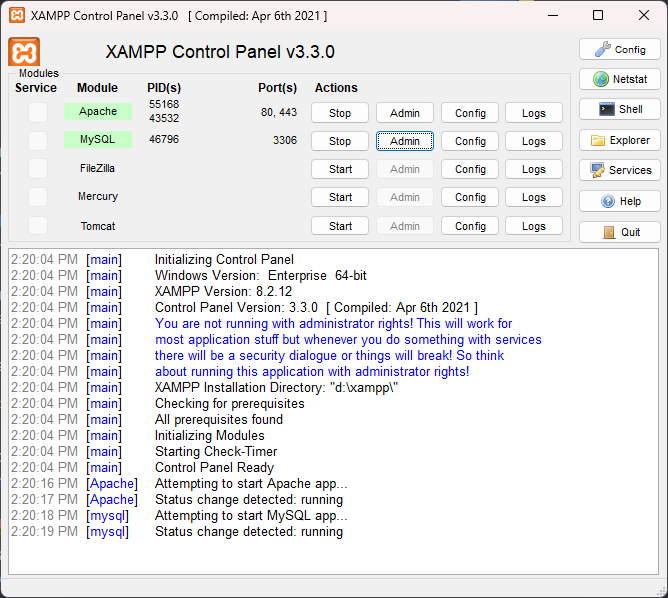Click the Help question-mark icon
This screenshot has height=598, width=668.
coord(608,201)
